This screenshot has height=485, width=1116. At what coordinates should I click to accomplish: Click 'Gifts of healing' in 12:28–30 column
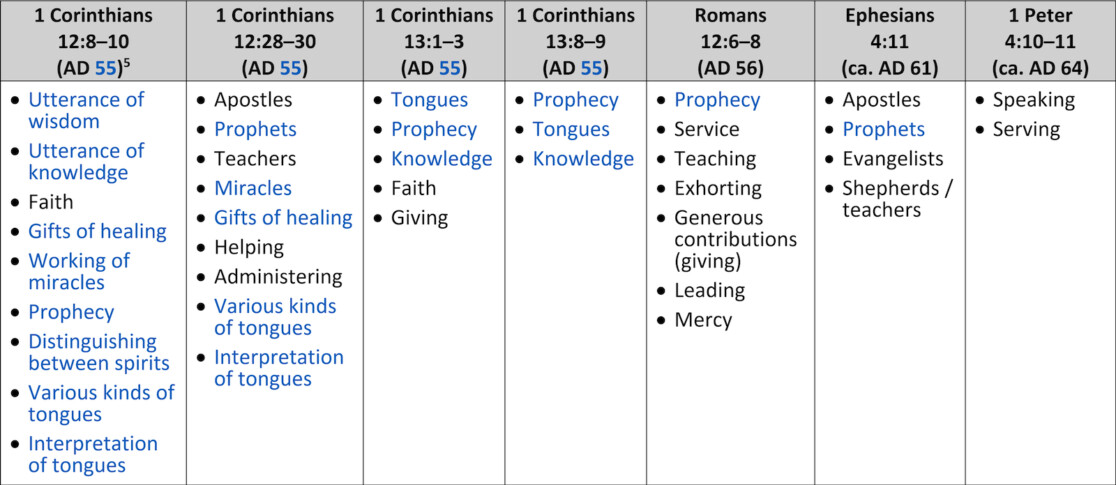[283, 217]
